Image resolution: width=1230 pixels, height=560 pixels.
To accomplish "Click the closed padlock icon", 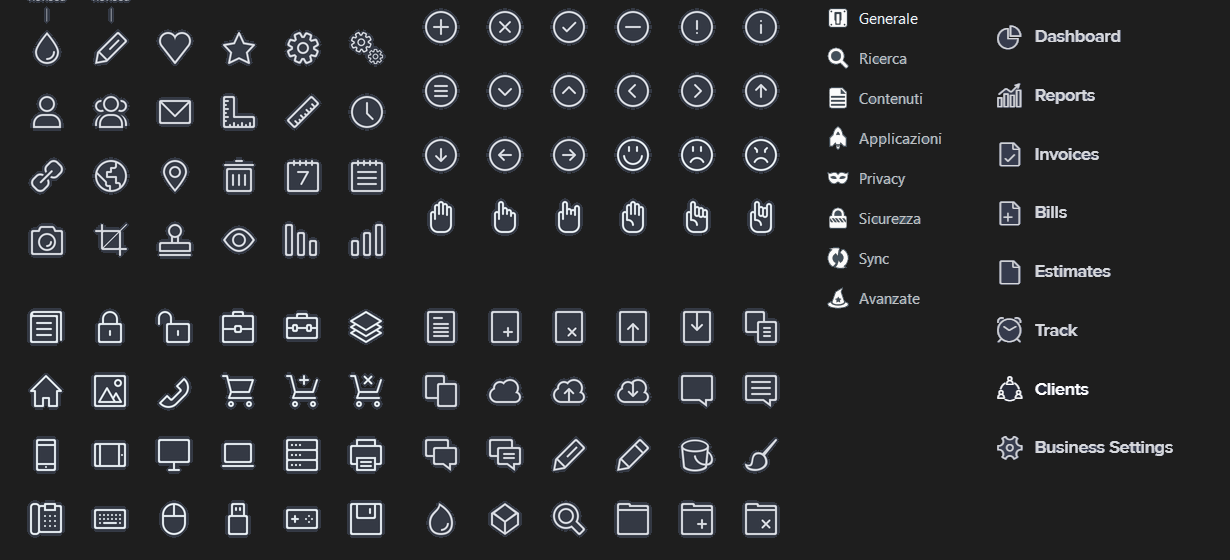I will point(111,327).
